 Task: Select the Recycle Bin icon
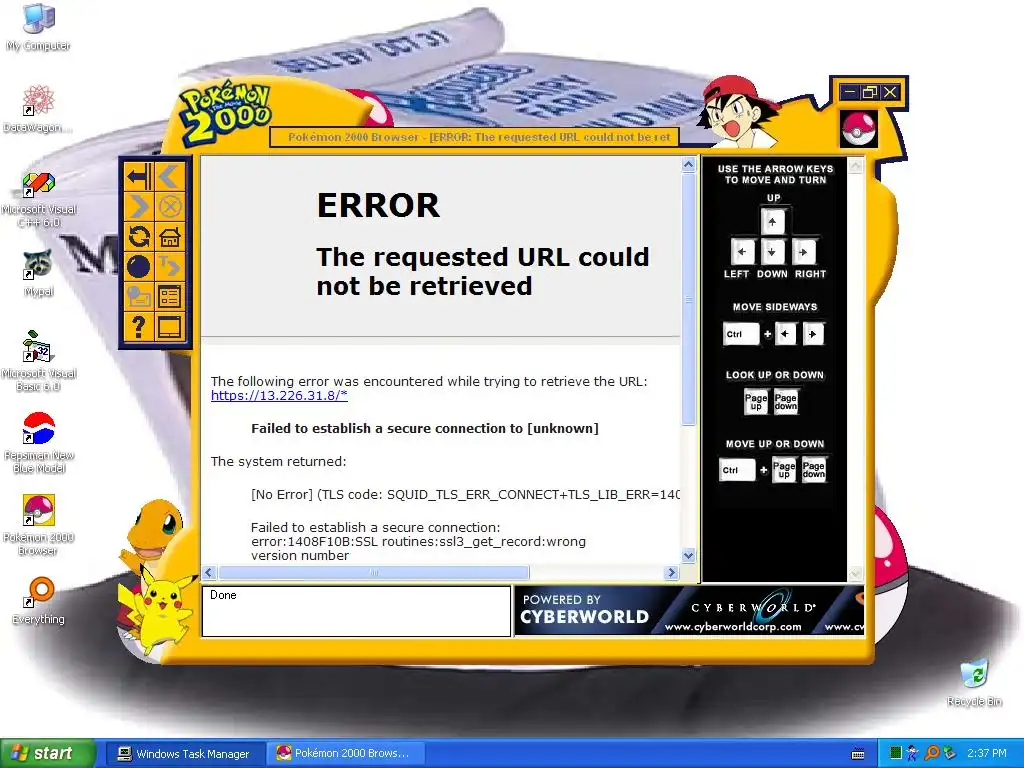point(974,682)
